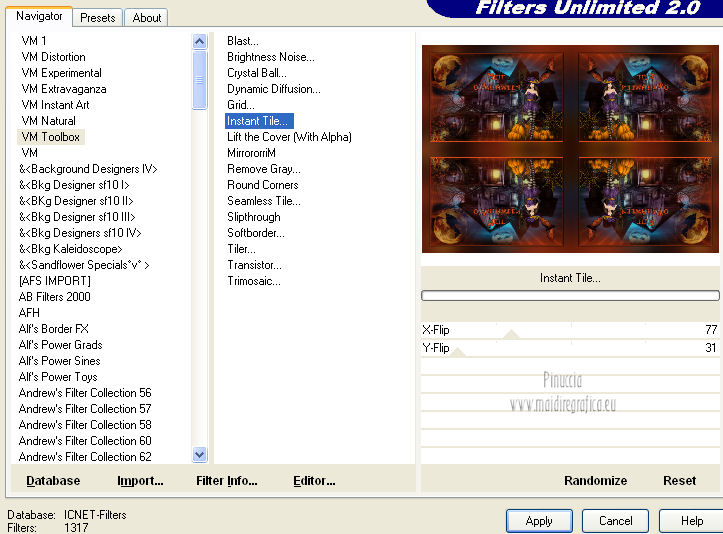Click the filter preview image
The image size is (723, 534).
tap(570, 149)
